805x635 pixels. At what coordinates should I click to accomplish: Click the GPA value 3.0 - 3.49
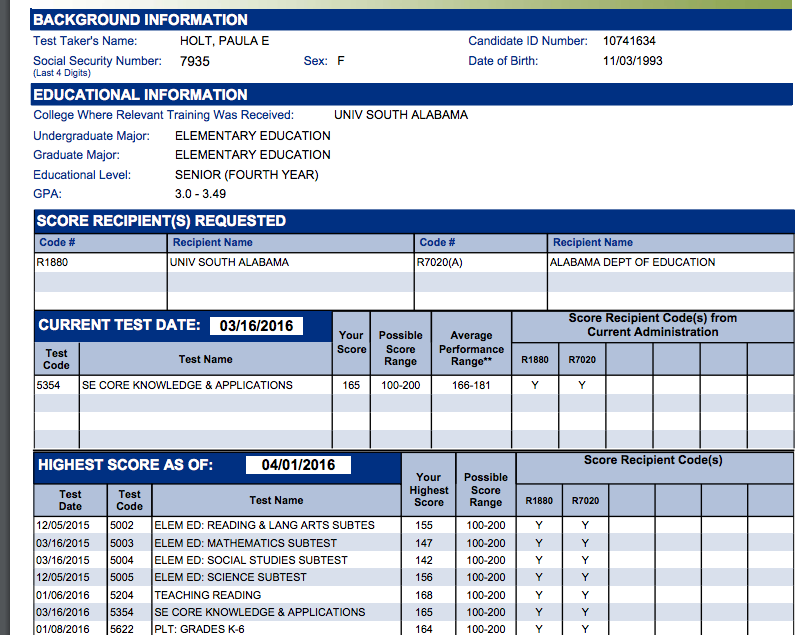(197, 194)
